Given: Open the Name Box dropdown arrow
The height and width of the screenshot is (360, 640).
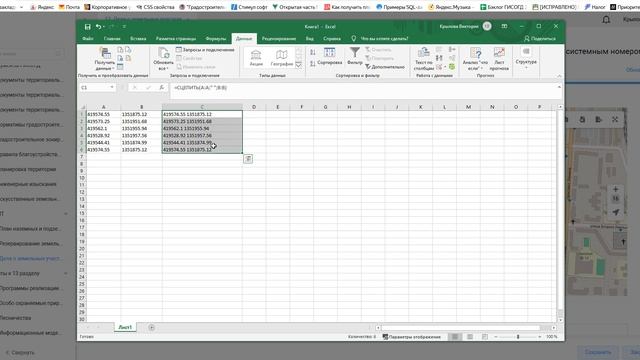Looking at the screenshot, I should (111, 87).
